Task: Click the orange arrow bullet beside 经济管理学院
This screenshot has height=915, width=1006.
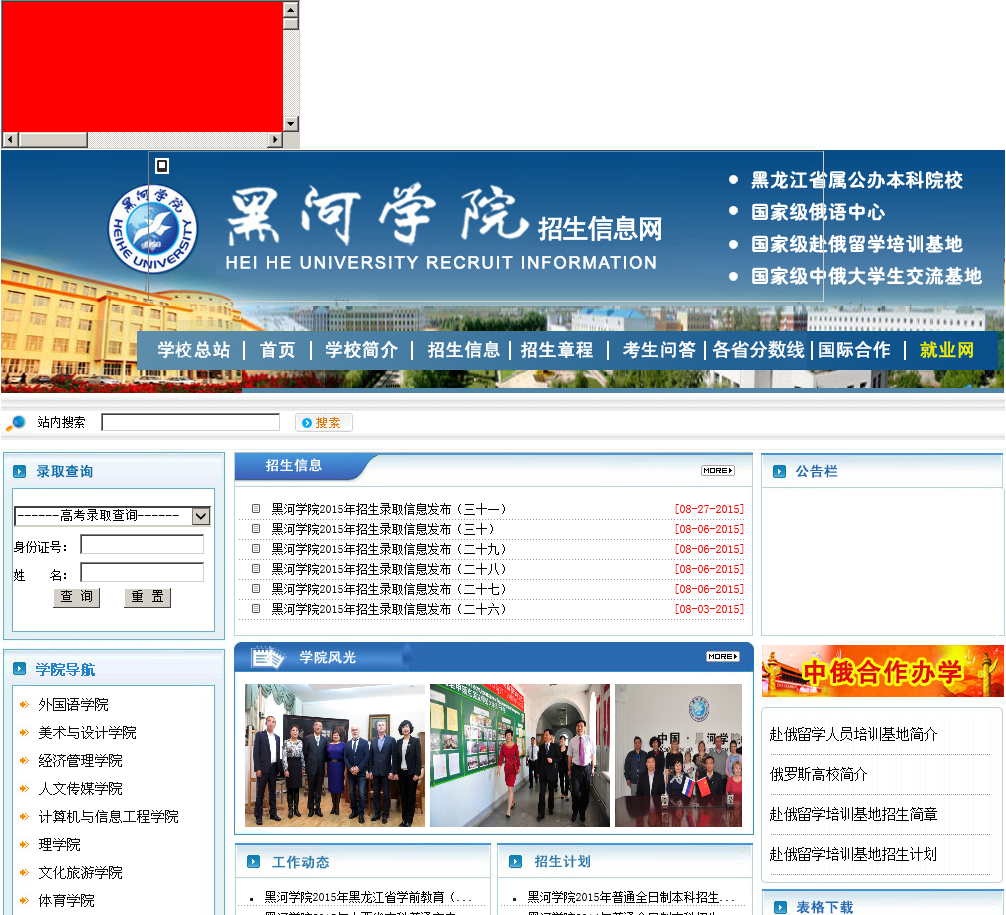Action: [24, 760]
